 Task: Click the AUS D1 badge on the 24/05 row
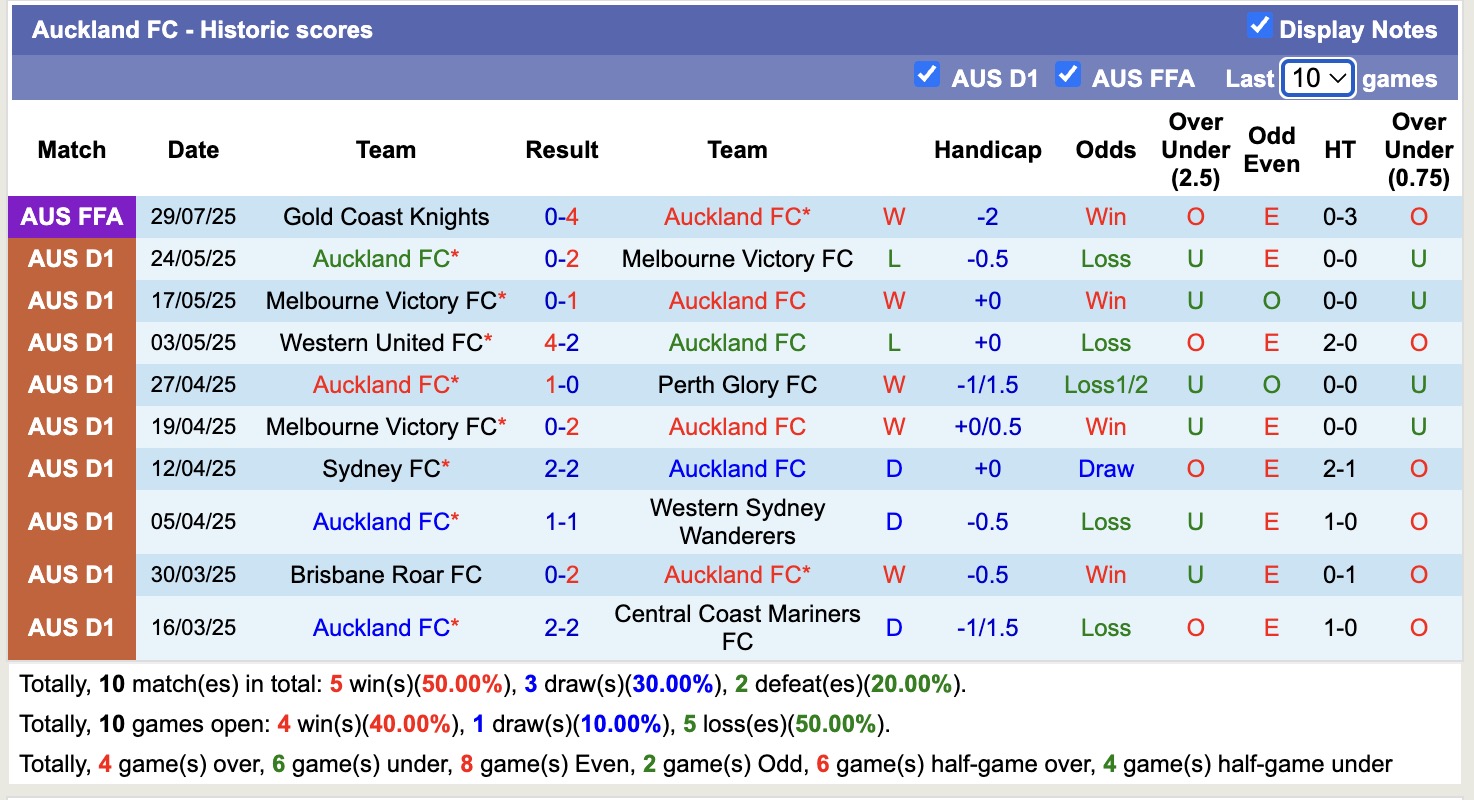tap(71, 258)
